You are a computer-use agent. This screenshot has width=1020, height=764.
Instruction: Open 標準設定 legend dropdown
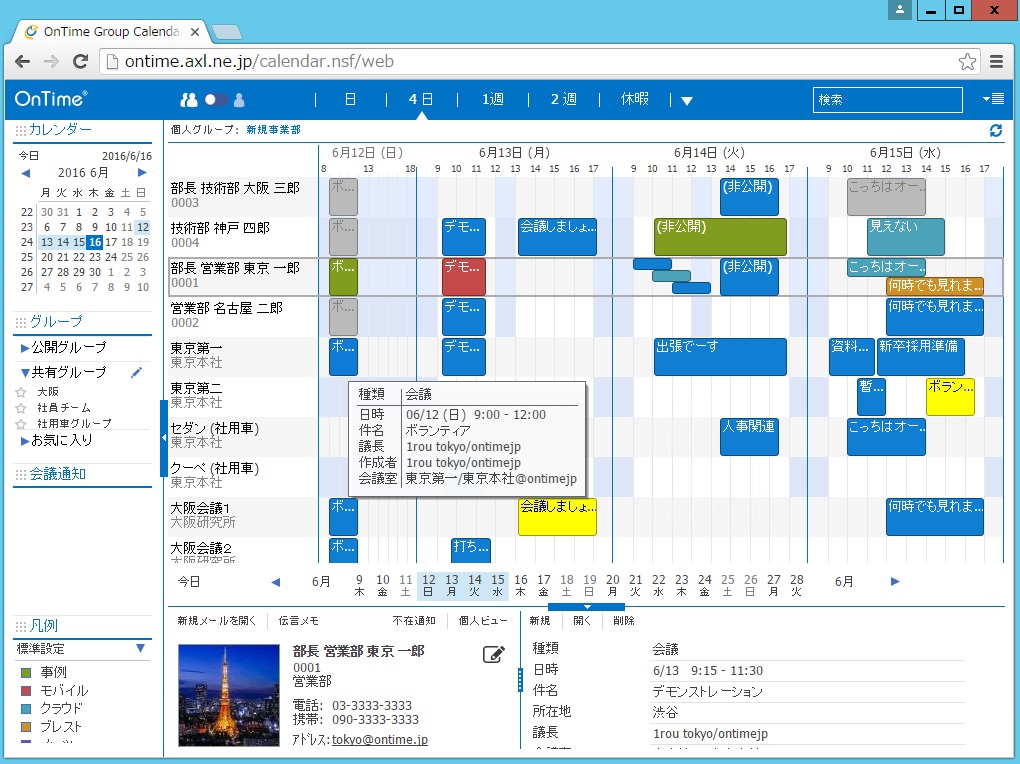[x=141, y=648]
